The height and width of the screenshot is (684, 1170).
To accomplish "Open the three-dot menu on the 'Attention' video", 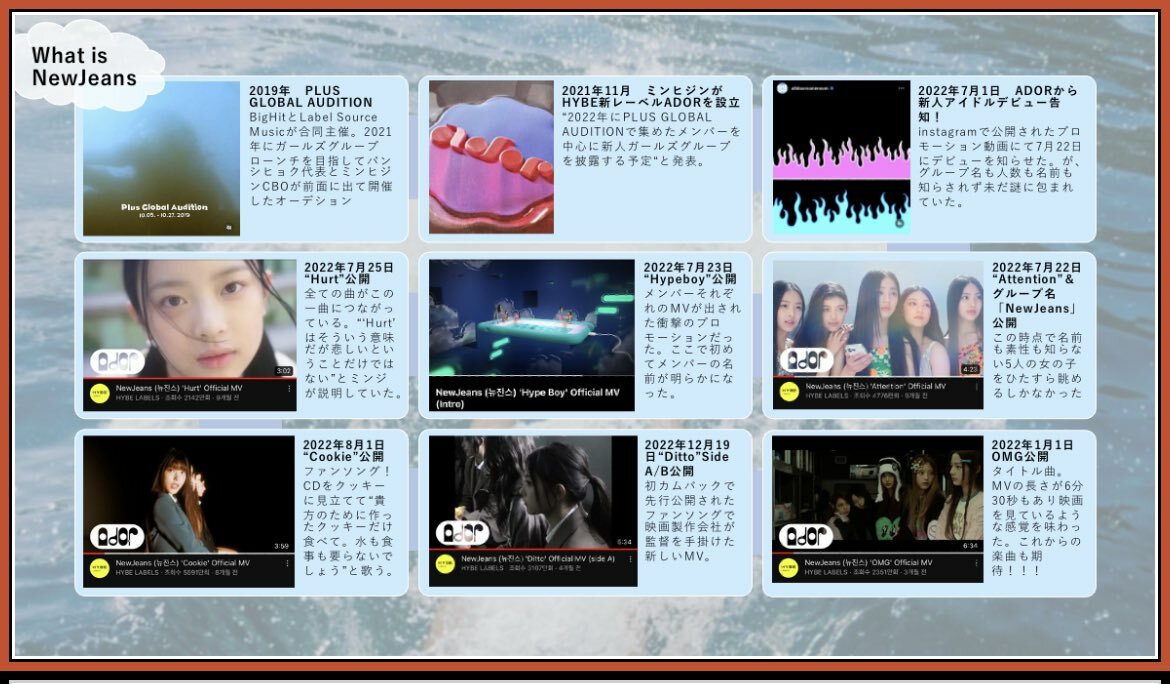I will 976,386.
